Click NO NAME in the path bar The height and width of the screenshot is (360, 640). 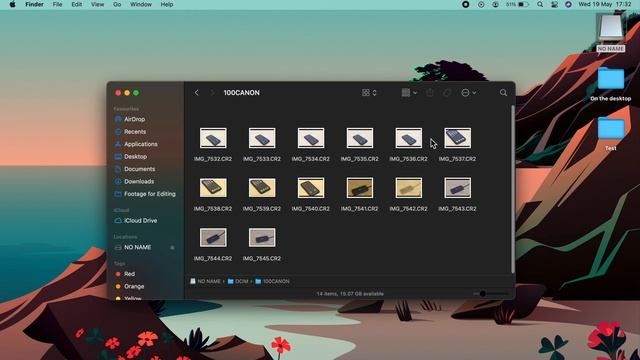[x=205, y=281]
